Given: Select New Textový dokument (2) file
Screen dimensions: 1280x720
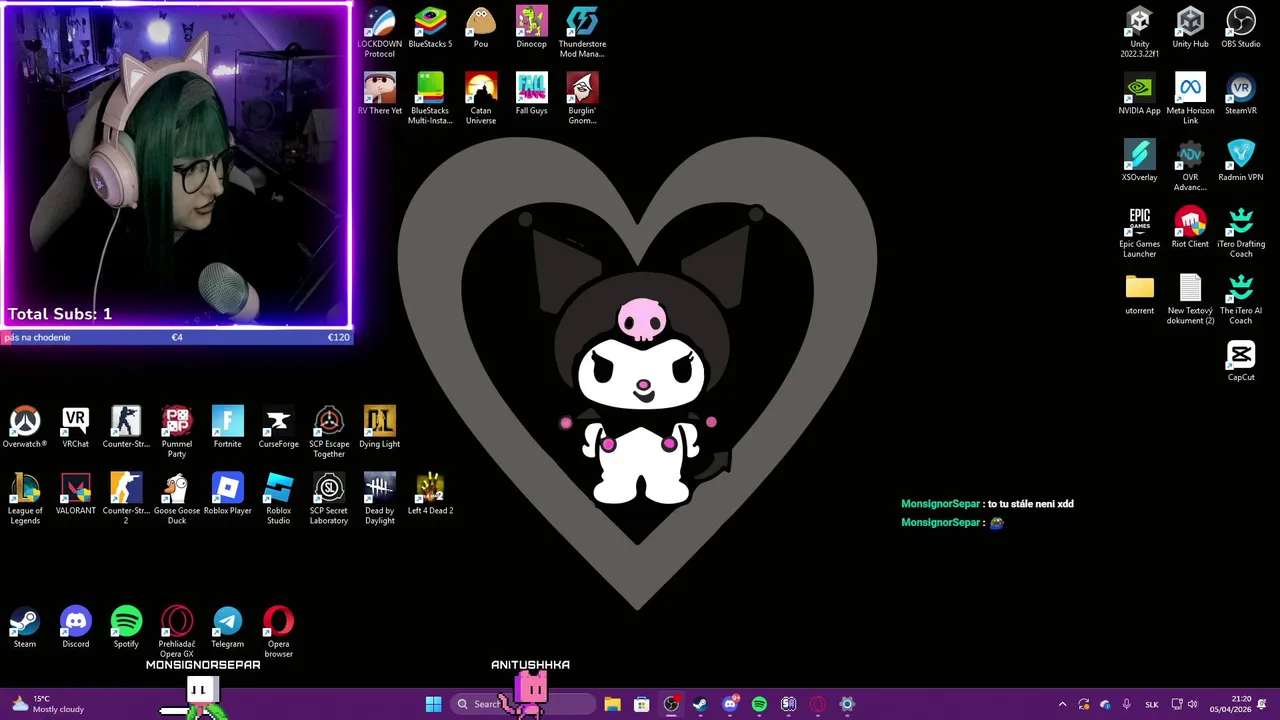Looking at the screenshot, I should 1190,299.
